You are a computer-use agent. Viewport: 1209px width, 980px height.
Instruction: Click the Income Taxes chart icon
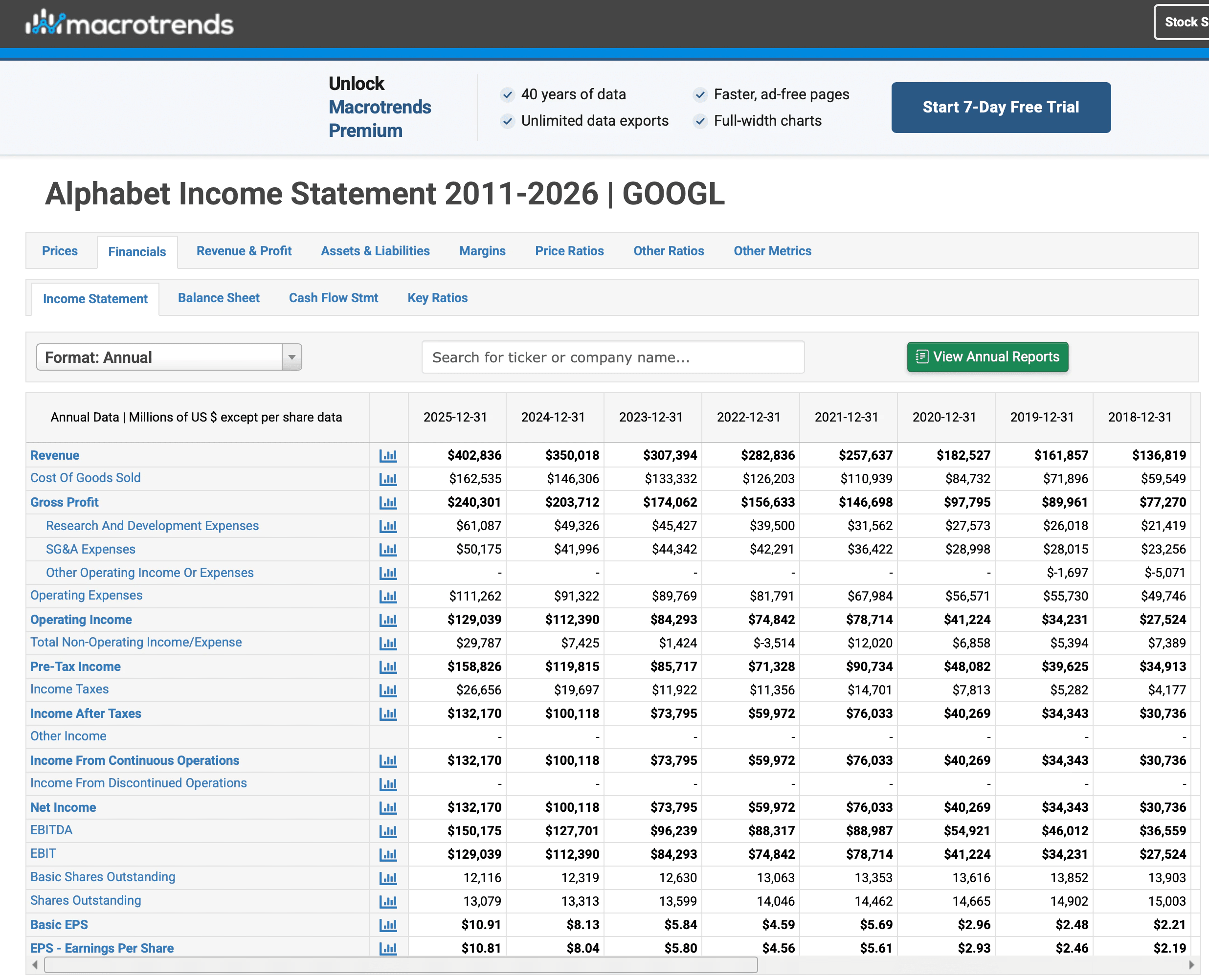(x=388, y=690)
